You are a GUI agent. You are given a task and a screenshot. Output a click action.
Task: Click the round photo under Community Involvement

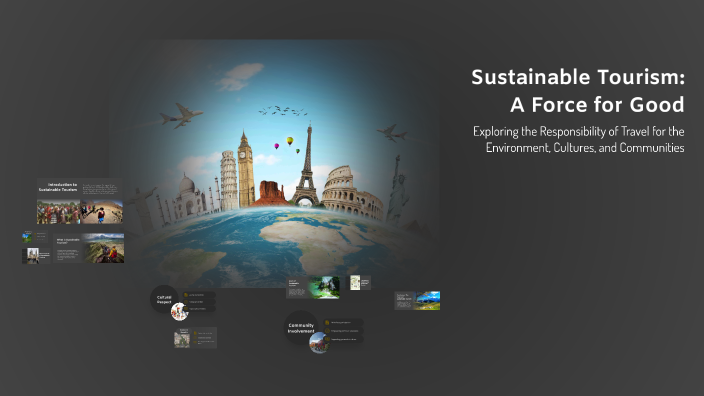(x=319, y=343)
